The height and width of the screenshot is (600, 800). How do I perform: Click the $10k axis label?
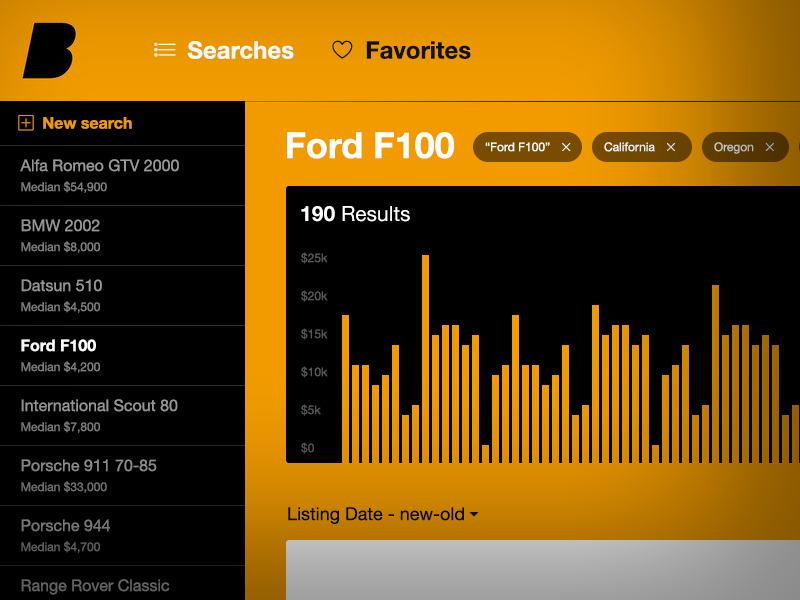(314, 372)
